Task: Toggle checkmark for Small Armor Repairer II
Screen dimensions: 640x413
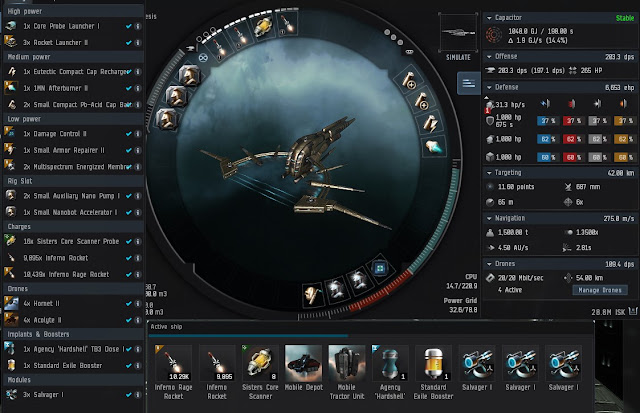Action: click(129, 150)
